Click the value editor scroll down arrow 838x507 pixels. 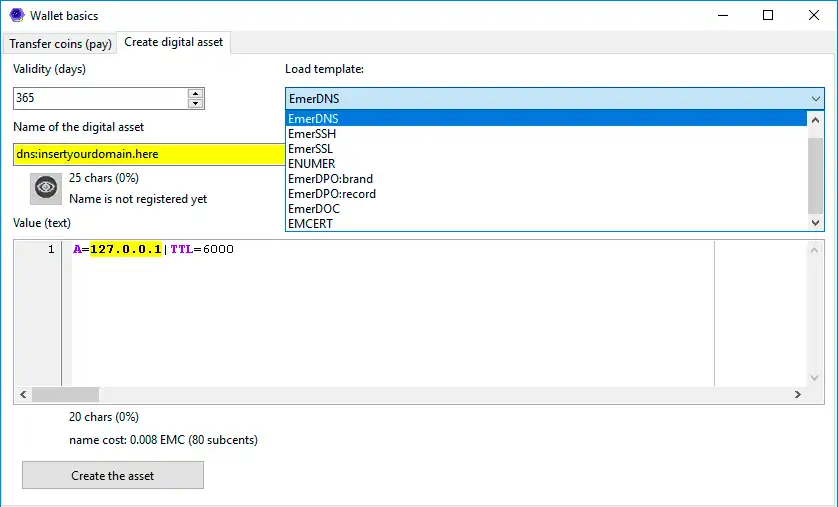(814, 378)
